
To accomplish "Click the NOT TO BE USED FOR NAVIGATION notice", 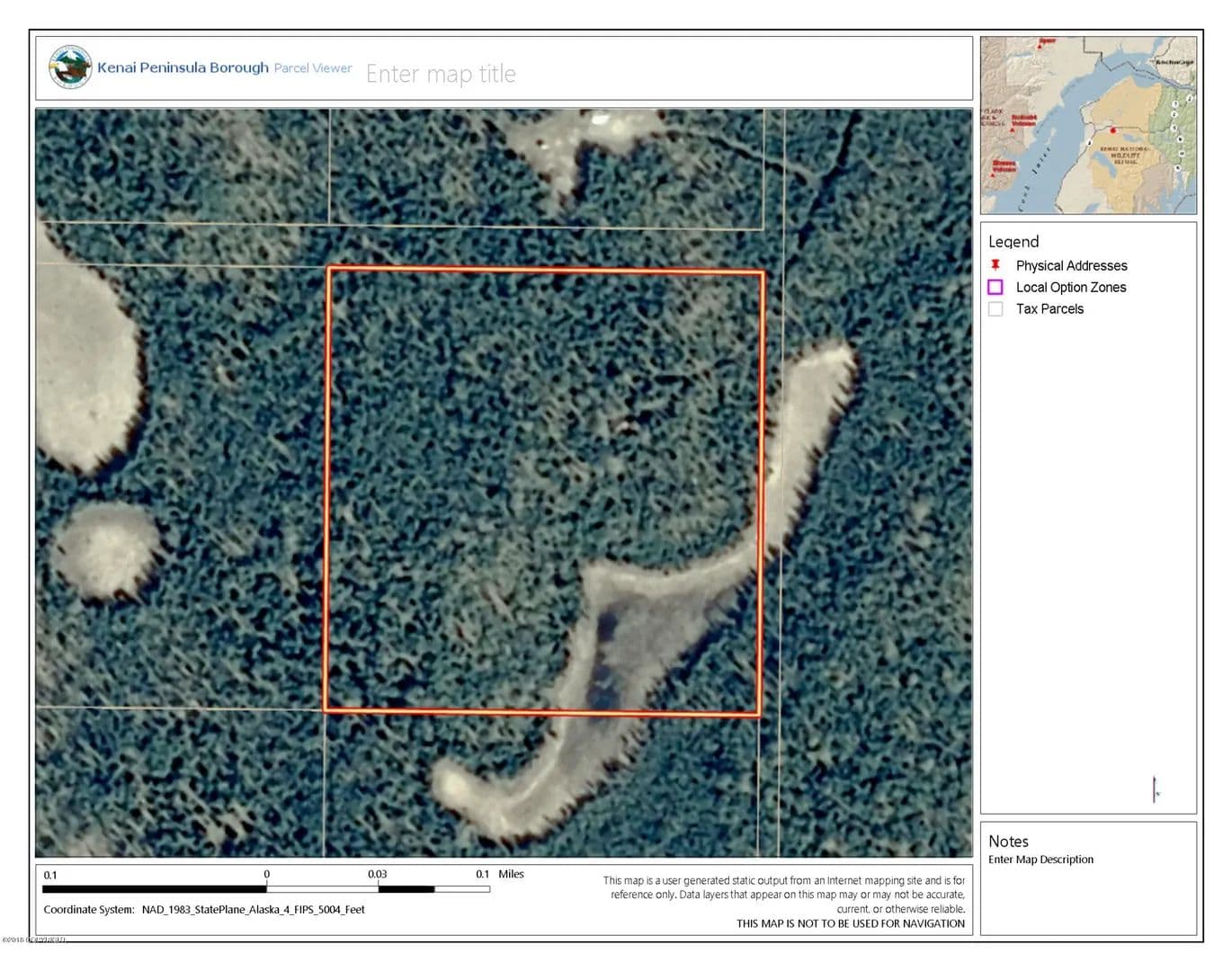I will point(850,923).
